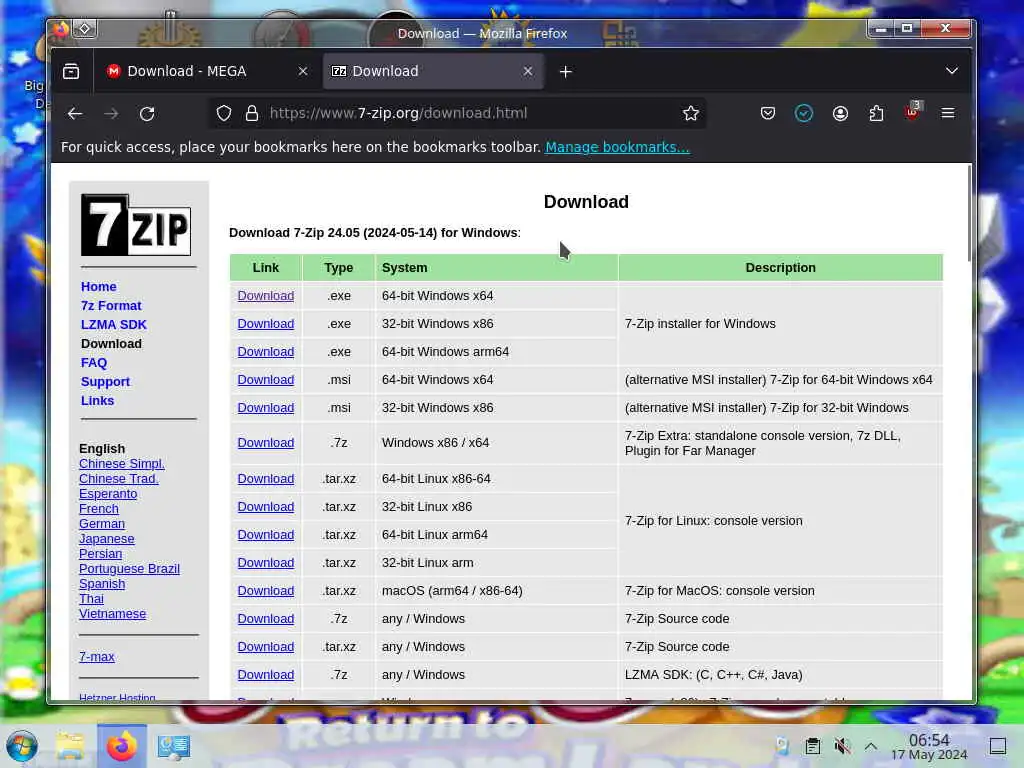
Task: Click the pin window title bar icon
Action: pos(85,29)
